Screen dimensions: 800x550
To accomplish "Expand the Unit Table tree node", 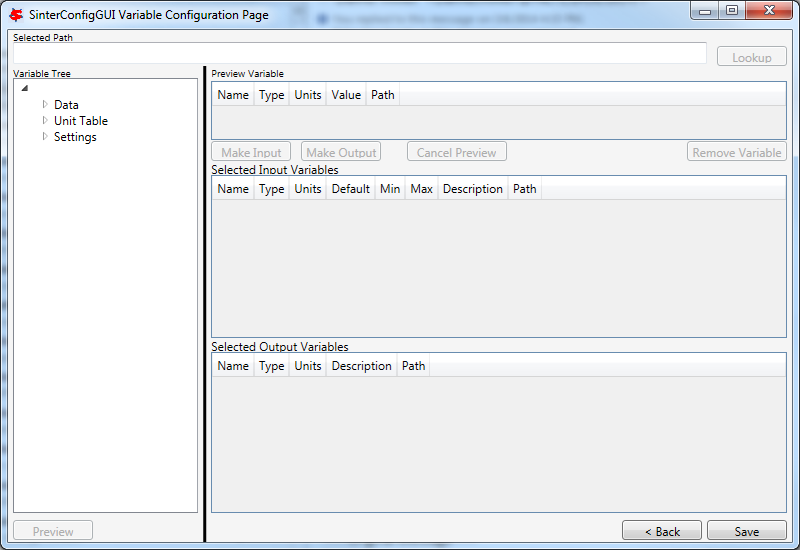I will coord(45,120).
